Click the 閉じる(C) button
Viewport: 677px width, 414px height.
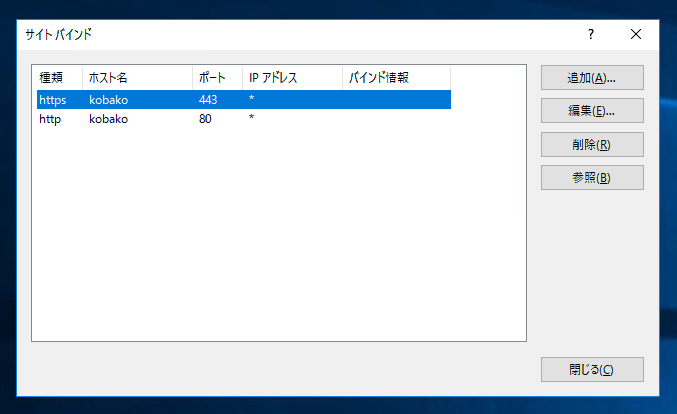592,370
